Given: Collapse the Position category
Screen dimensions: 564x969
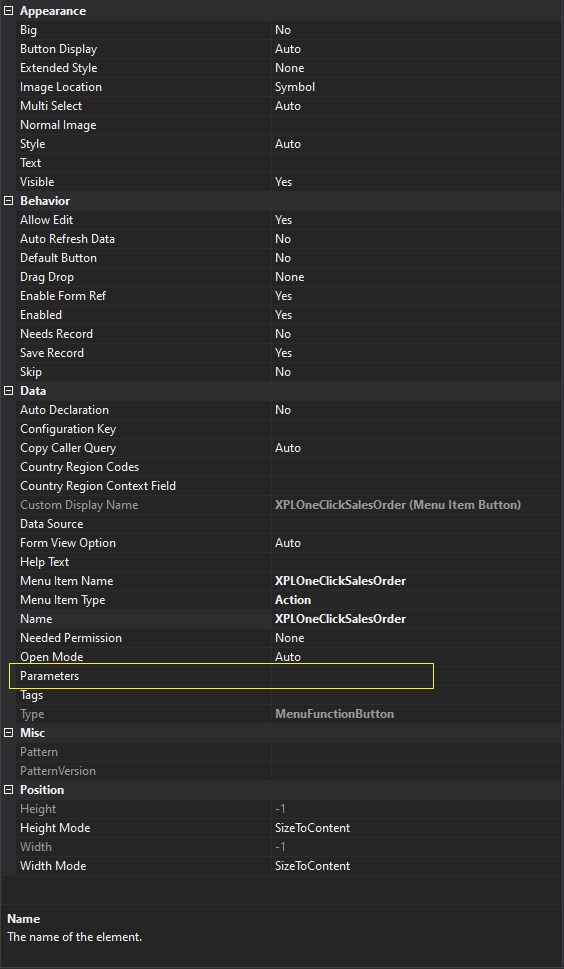Looking at the screenshot, I should (9, 790).
